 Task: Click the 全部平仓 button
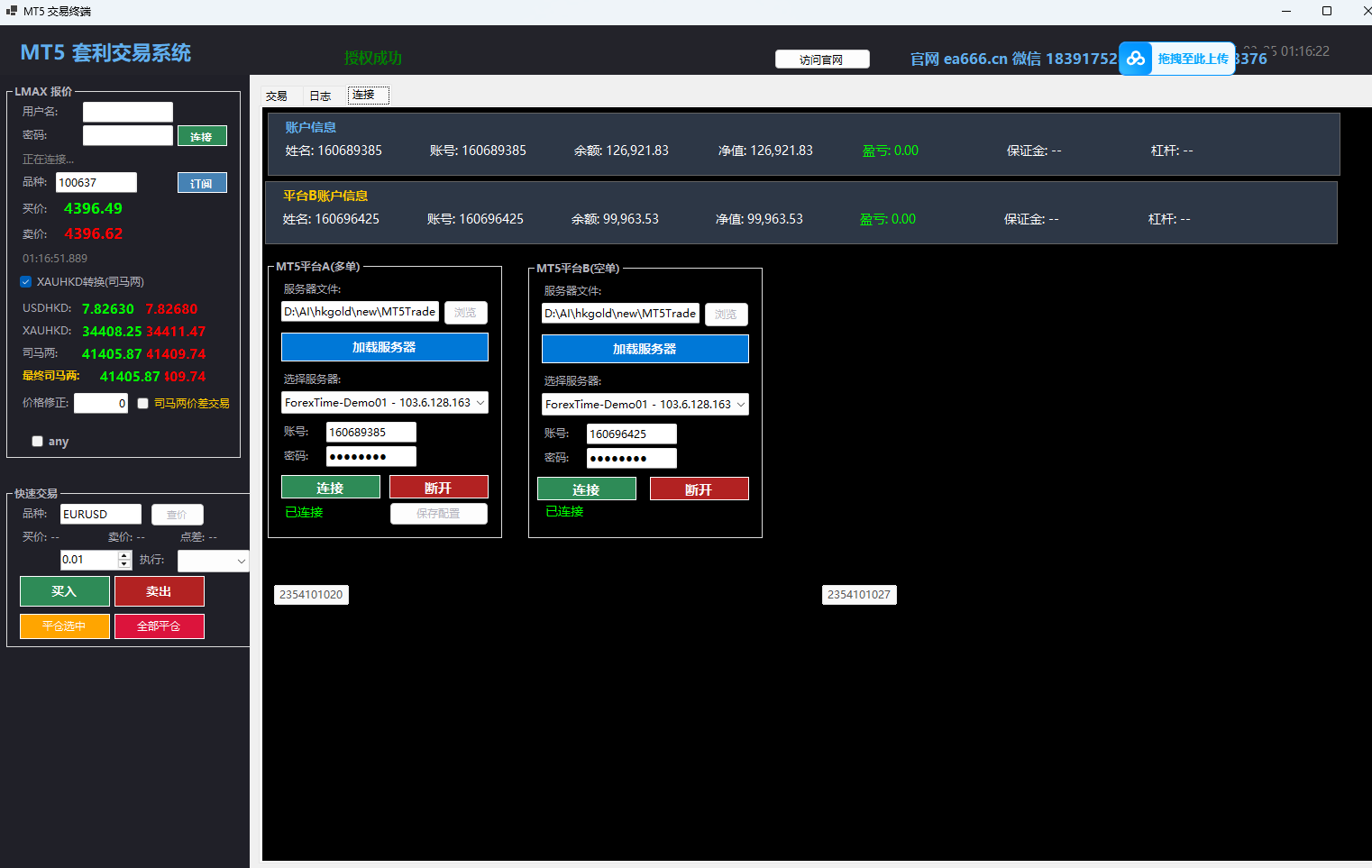tap(160, 626)
